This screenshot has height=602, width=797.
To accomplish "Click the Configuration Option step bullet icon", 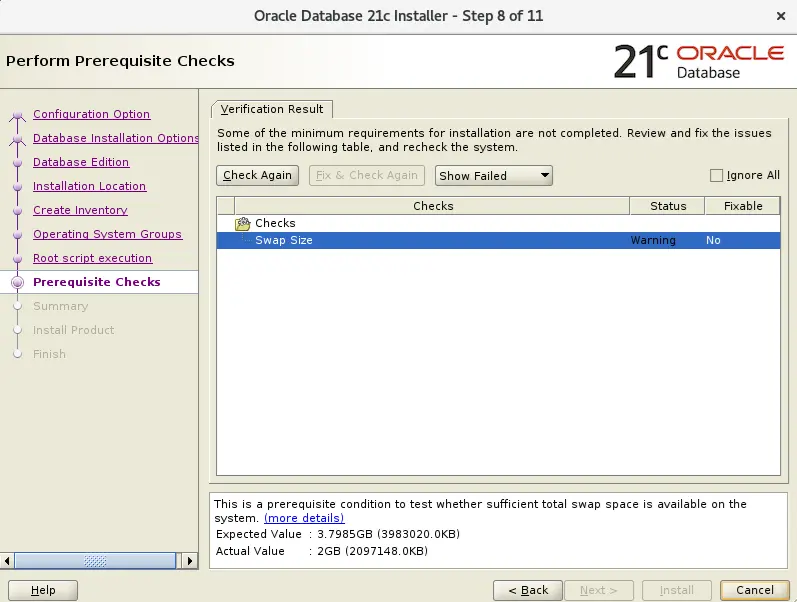I will tap(17, 116).
